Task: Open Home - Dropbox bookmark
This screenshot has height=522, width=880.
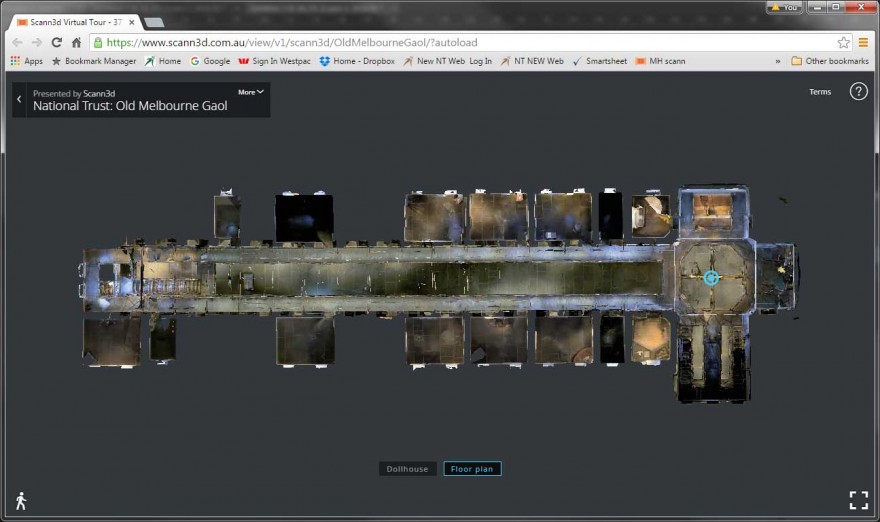Action: (357, 61)
